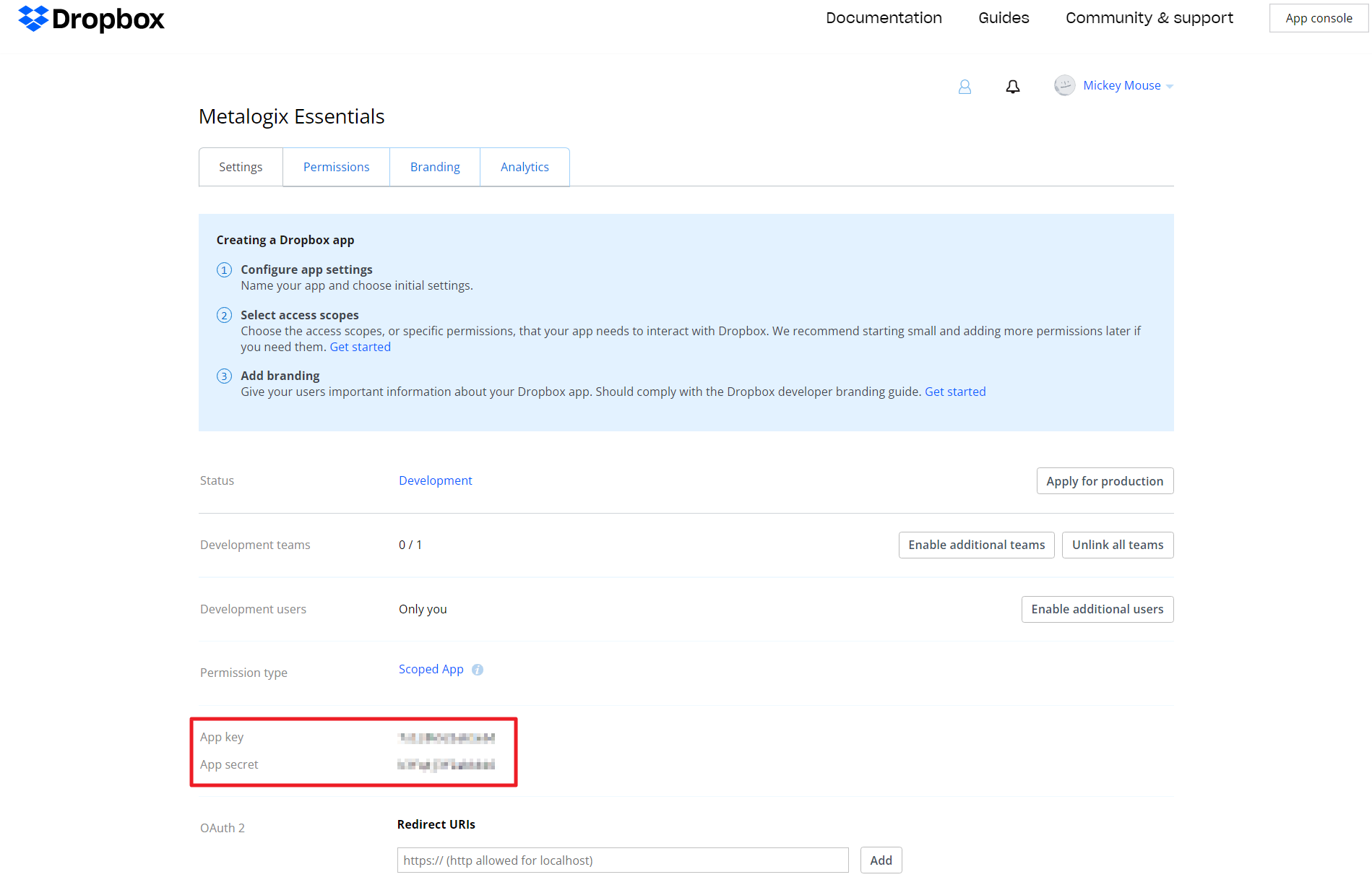
Task: Open the account profile icon
Action: [x=965, y=86]
